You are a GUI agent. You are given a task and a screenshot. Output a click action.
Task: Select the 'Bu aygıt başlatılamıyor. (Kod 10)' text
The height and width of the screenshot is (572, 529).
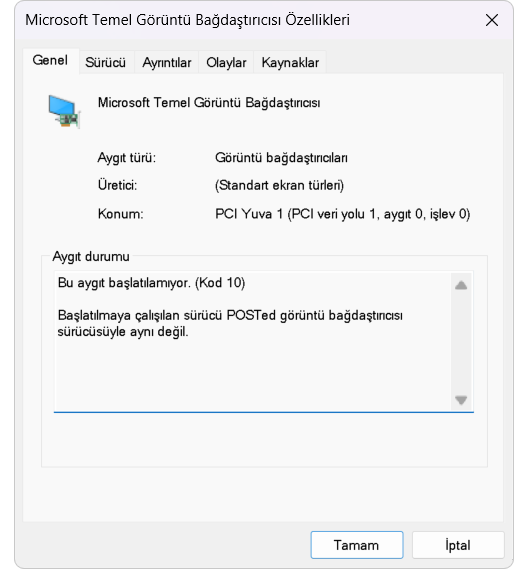[151, 283]
